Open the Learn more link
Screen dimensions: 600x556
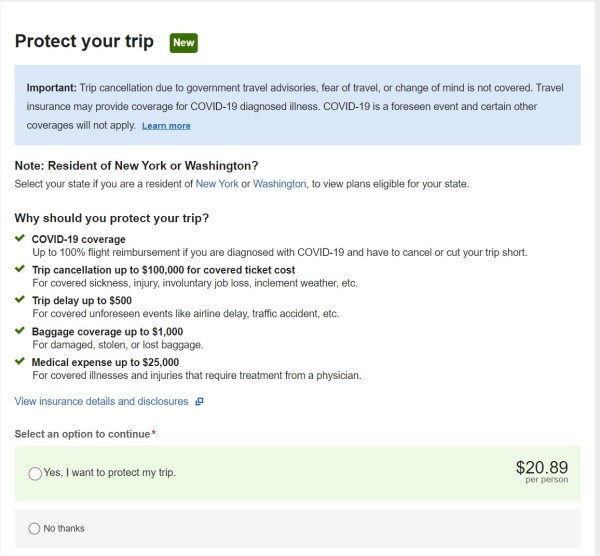166,126
